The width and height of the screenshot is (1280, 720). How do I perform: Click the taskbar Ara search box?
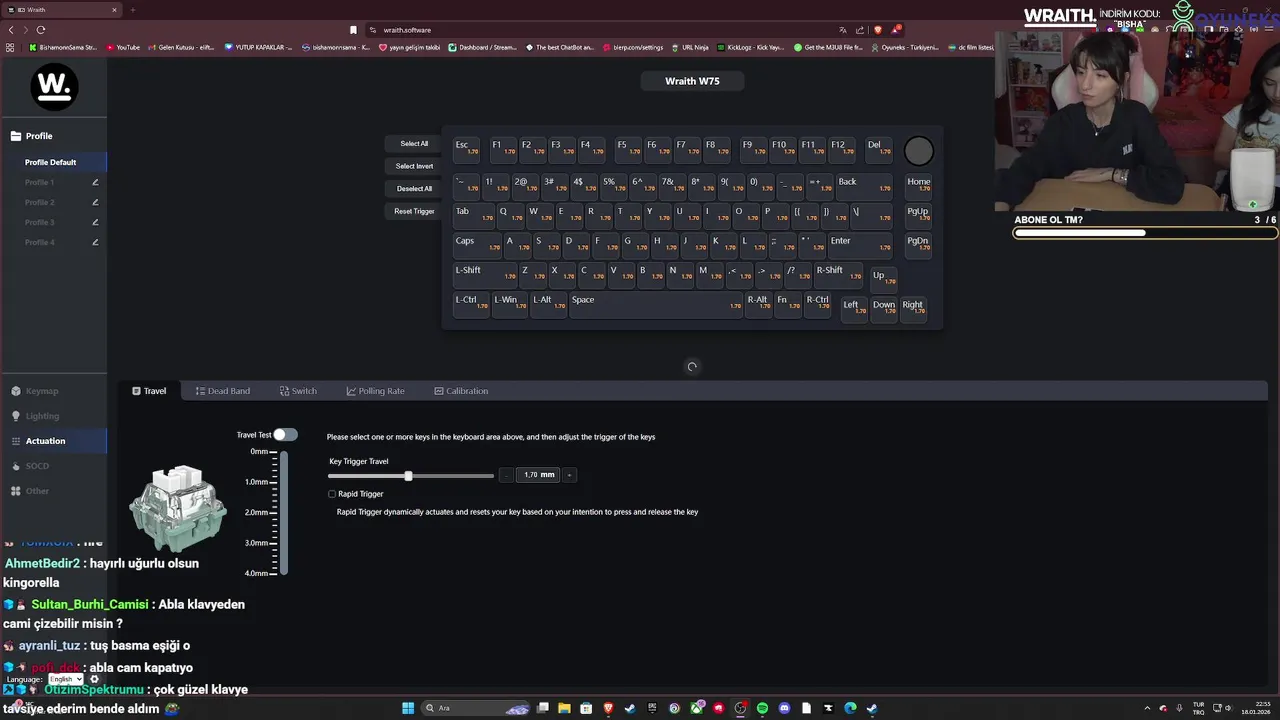point(475,708)
